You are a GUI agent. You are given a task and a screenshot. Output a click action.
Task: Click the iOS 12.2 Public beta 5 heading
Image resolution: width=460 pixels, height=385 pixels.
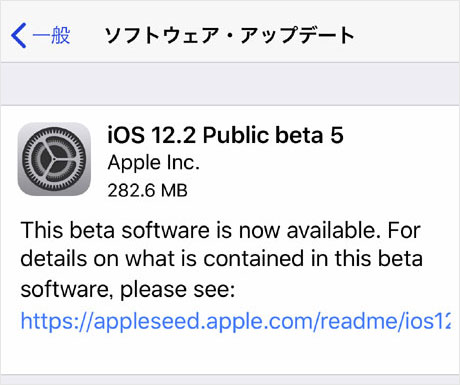click(225, 135)
